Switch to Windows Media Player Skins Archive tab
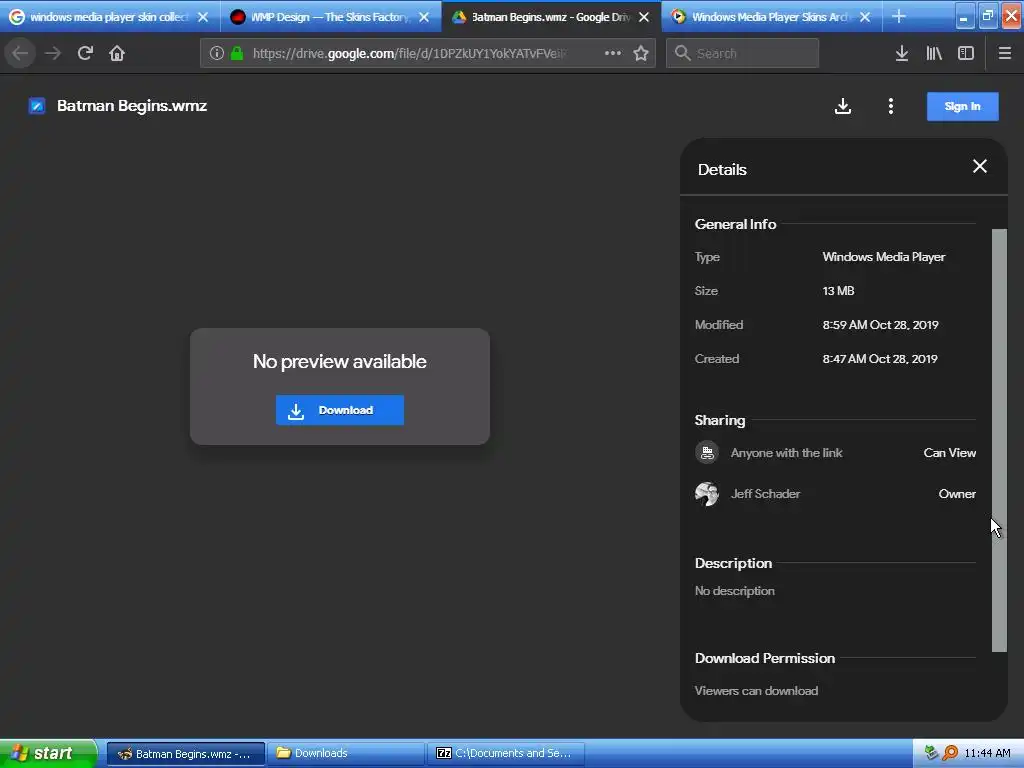This screenshot has width=1024, height=768. coord(772,17)
